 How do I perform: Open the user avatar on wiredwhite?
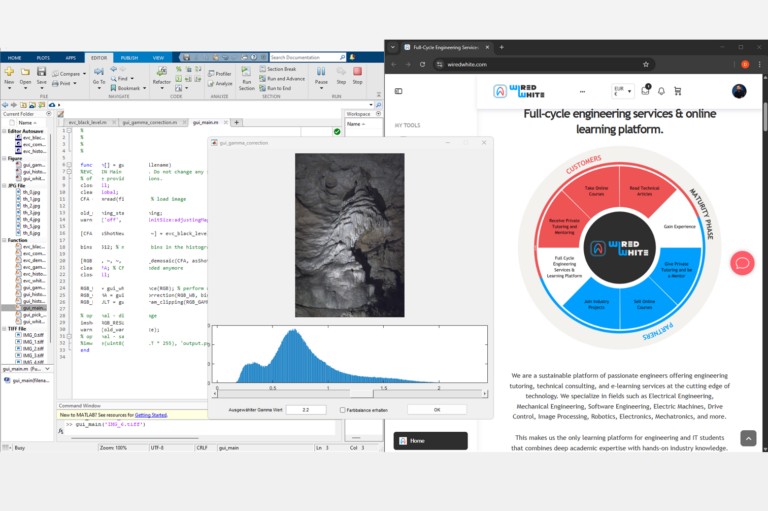739,91
